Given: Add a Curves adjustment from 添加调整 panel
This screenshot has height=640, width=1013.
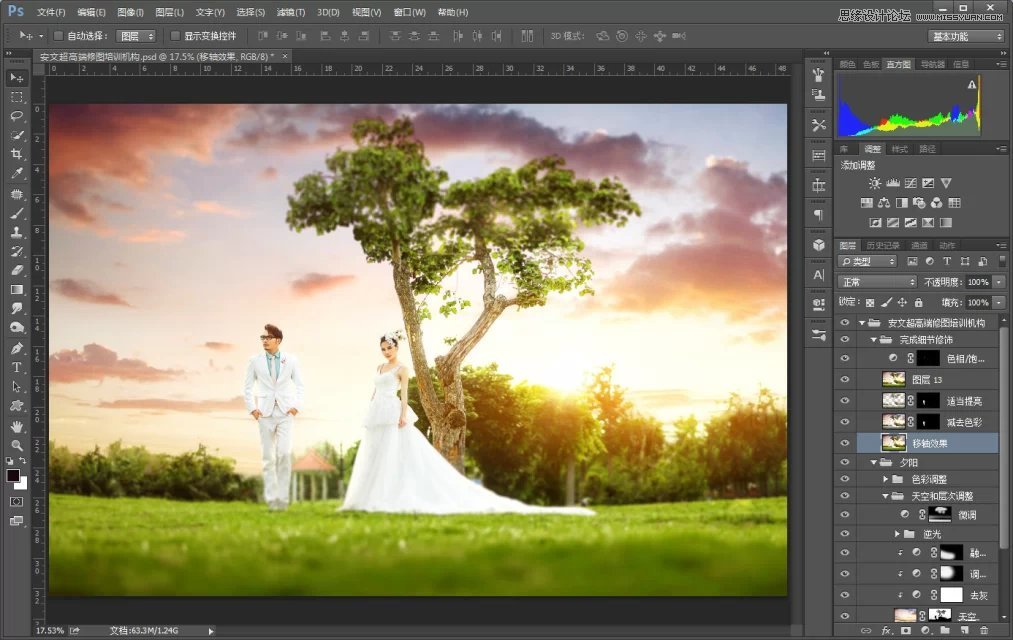Looking at the screenshot, I should pyautogui.click(x=910, y=183).
